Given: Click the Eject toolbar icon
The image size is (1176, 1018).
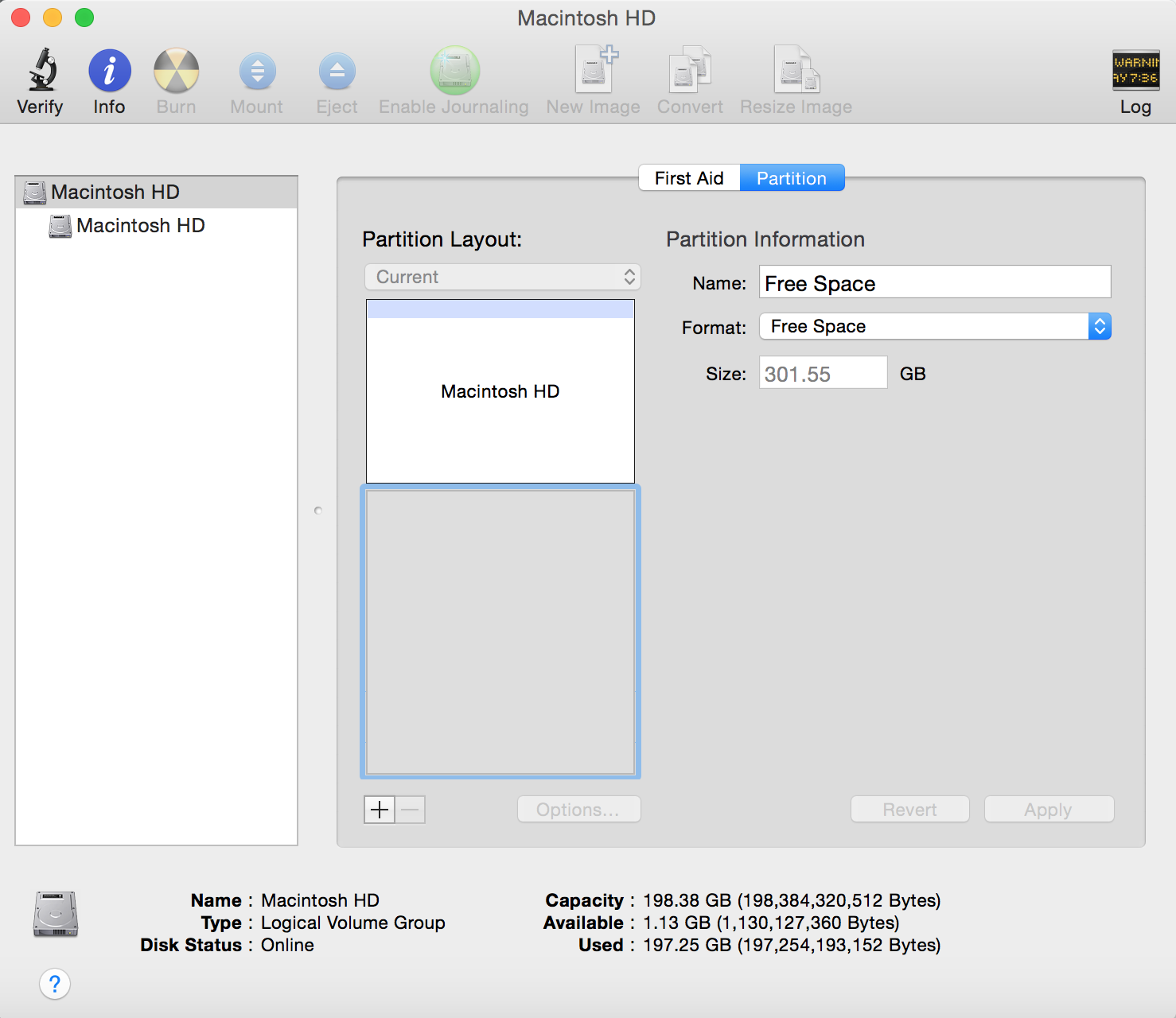Looking at the screenshot, I should tap(337, 72).
